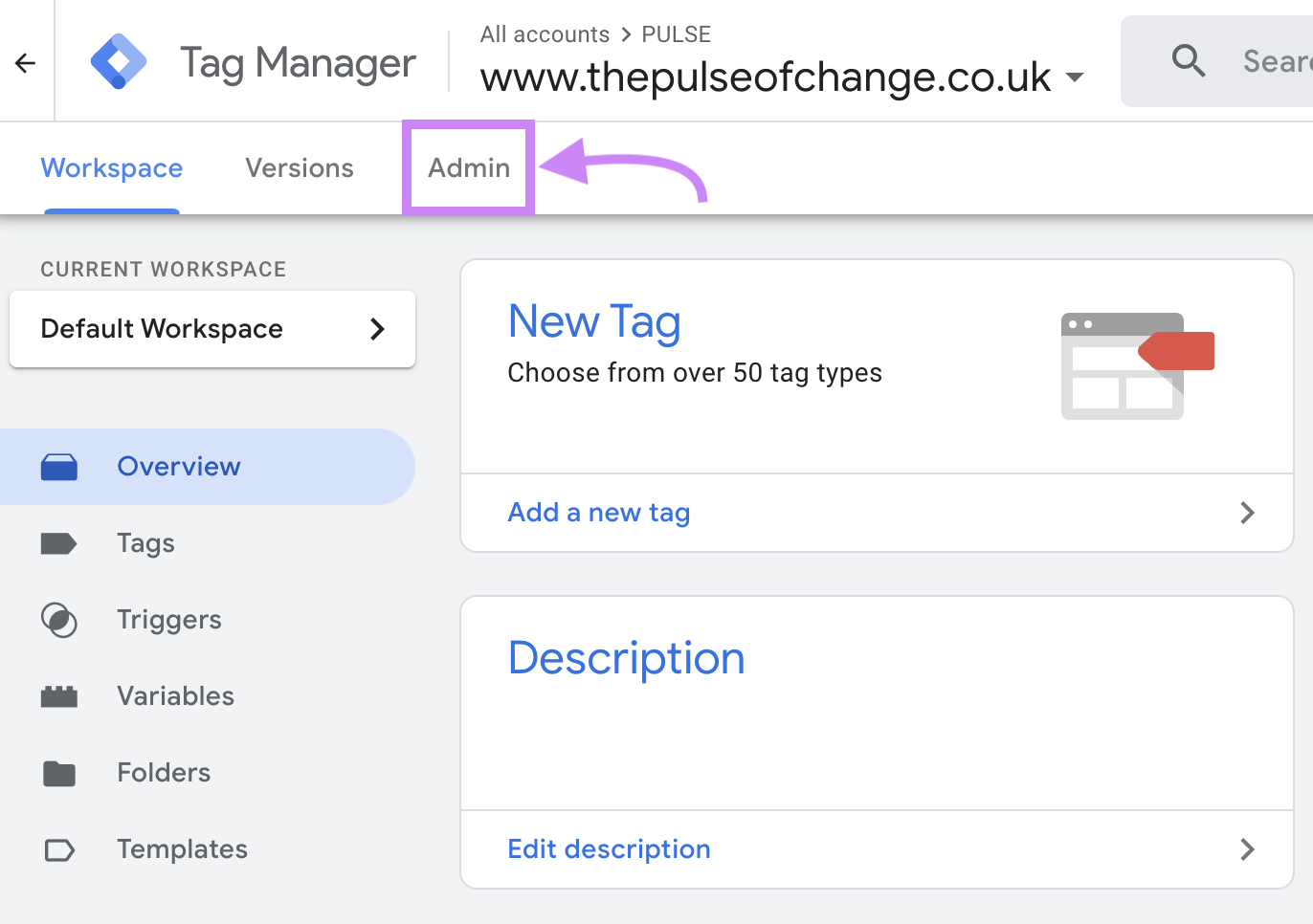Go to All accounts via breadcrumb
Viewport: 1313px width, 924px height.
point(545,33)
